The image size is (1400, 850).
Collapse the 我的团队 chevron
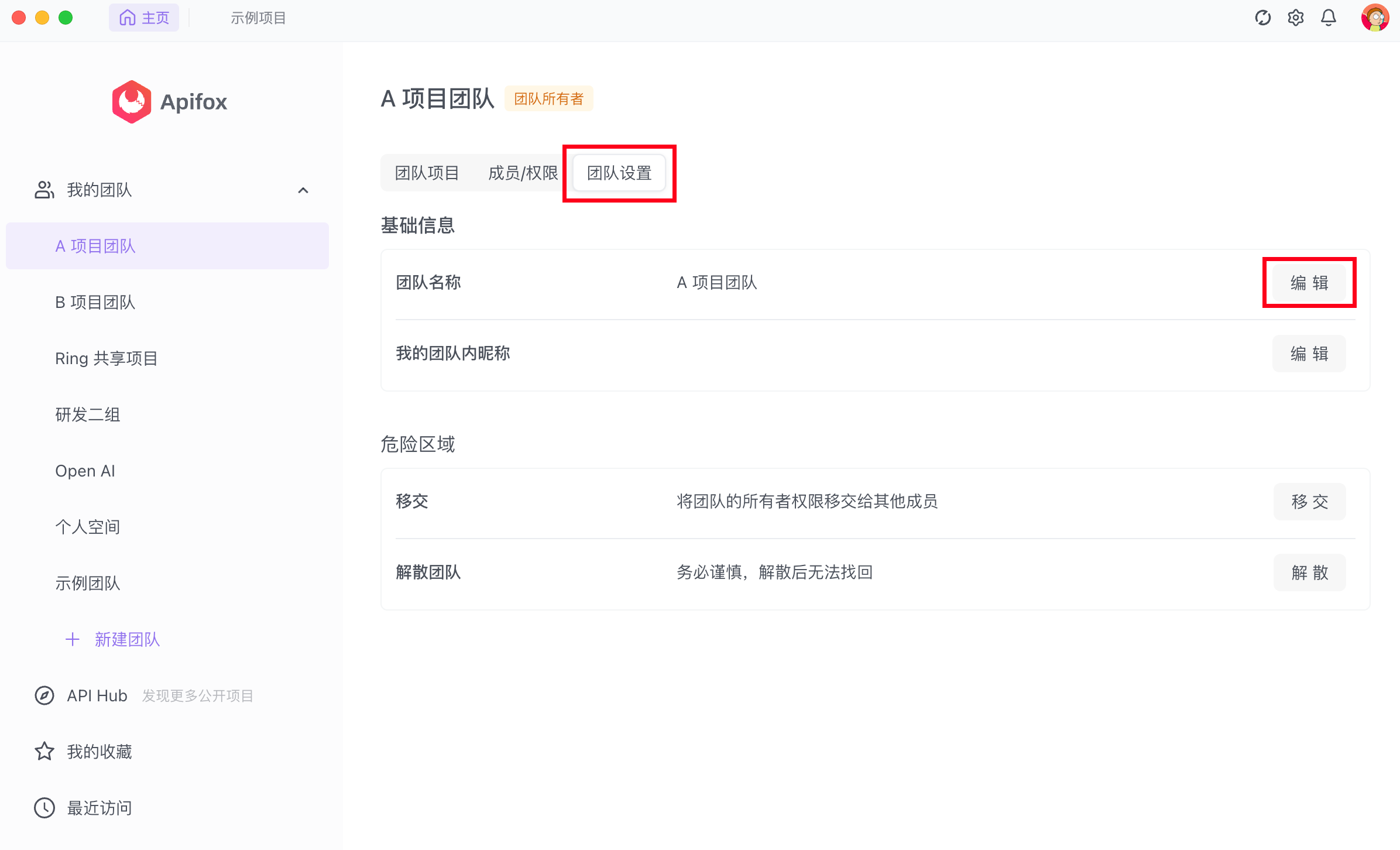point(303,190)
